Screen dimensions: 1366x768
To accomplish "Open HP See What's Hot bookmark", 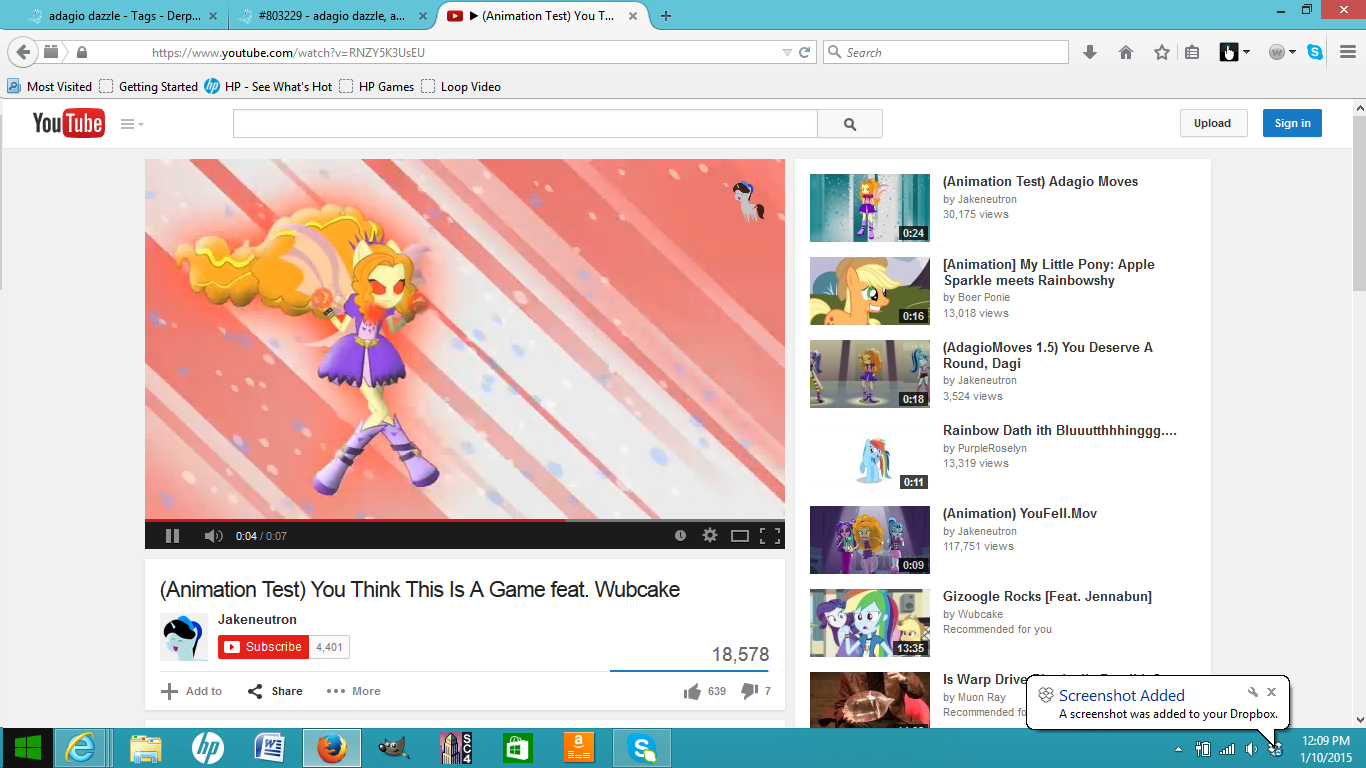I will [x=268, y=87].
